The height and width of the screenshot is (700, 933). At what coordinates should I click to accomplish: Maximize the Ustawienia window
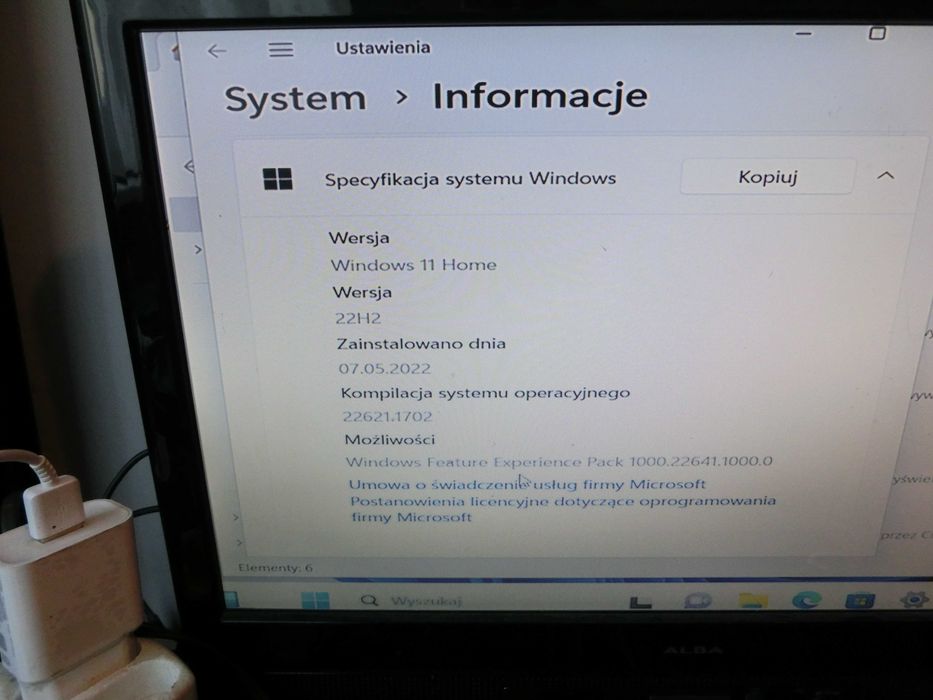(877, 33)
